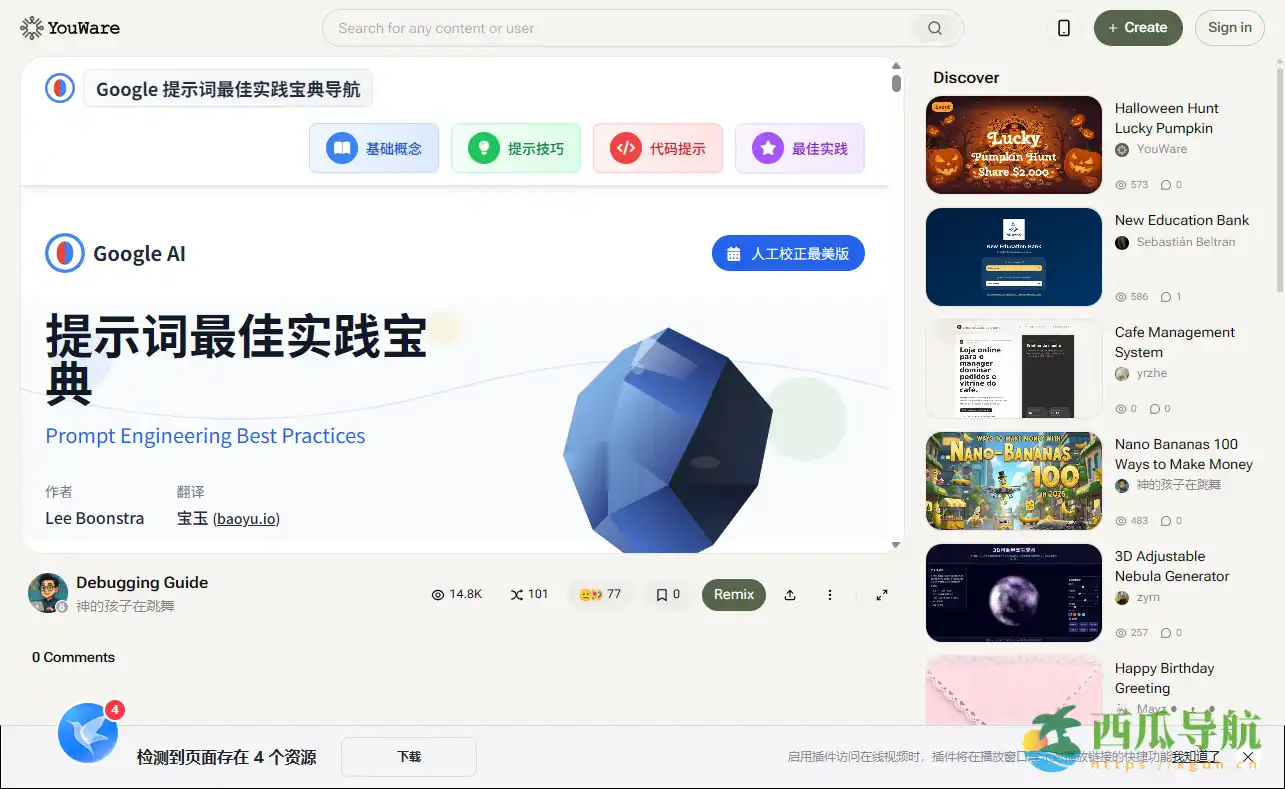Screen dimensions: 1285x789
Task: Open the three-dot more options menu
Action: click(829, 594)
